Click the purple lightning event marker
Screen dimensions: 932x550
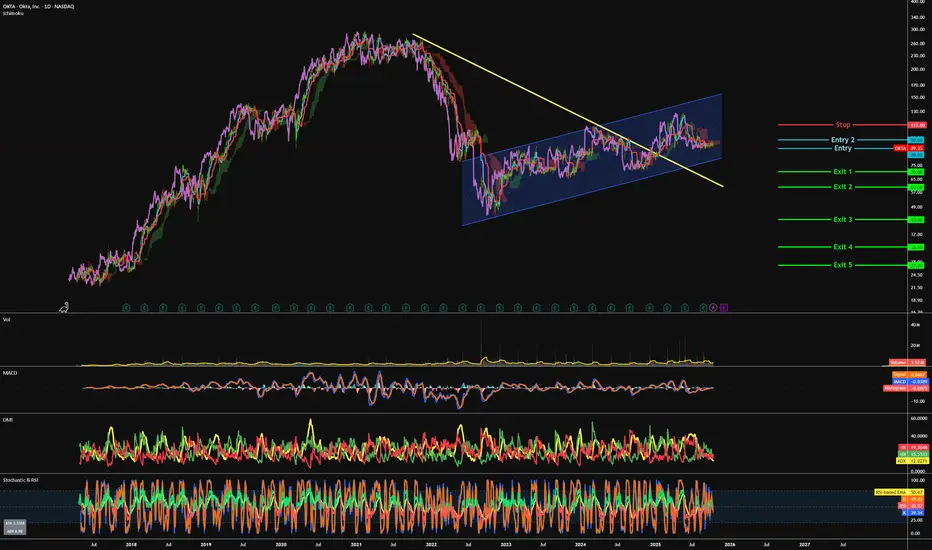(713, 307)
